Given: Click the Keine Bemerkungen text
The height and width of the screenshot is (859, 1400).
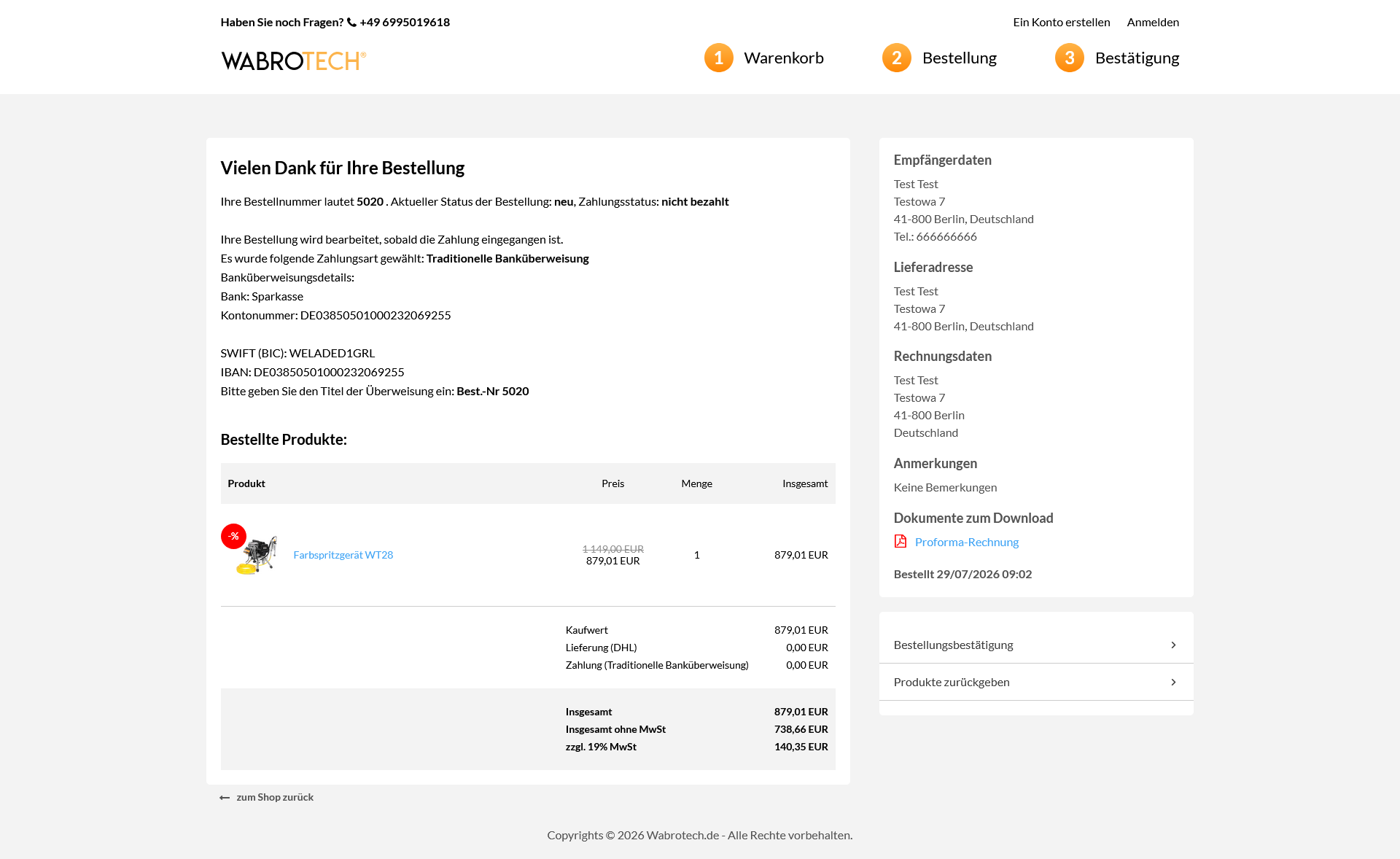Looking at the screenshot, I should [x=945, y=487].
